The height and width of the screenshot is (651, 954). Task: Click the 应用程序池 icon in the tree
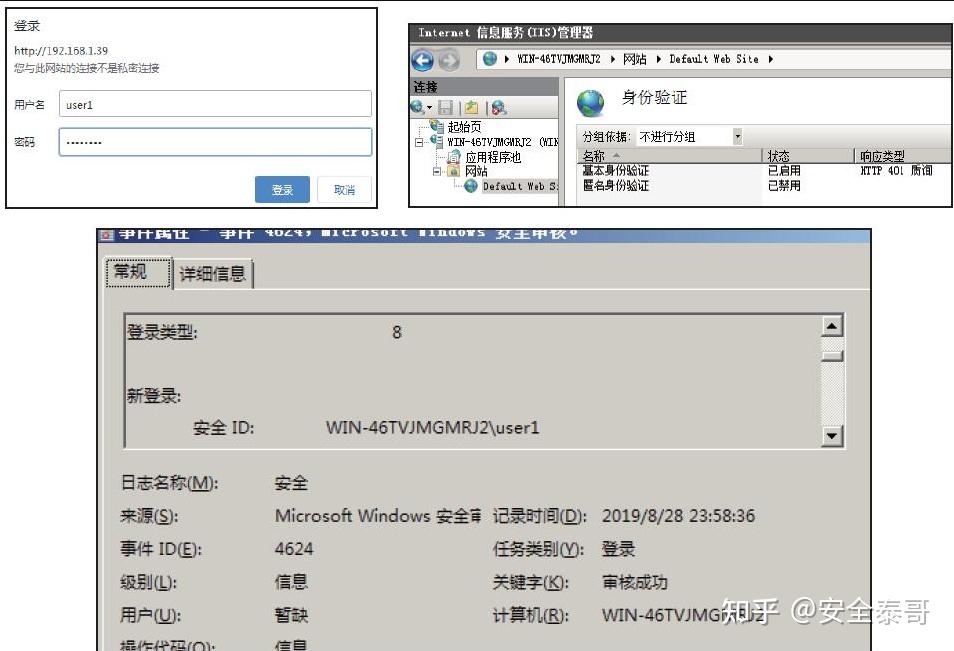[x=455, y=156]
